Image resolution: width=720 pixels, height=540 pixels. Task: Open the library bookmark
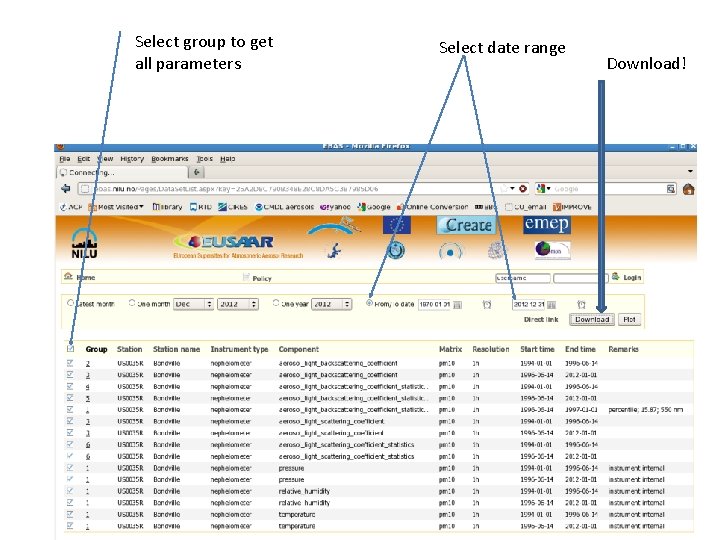167,207
